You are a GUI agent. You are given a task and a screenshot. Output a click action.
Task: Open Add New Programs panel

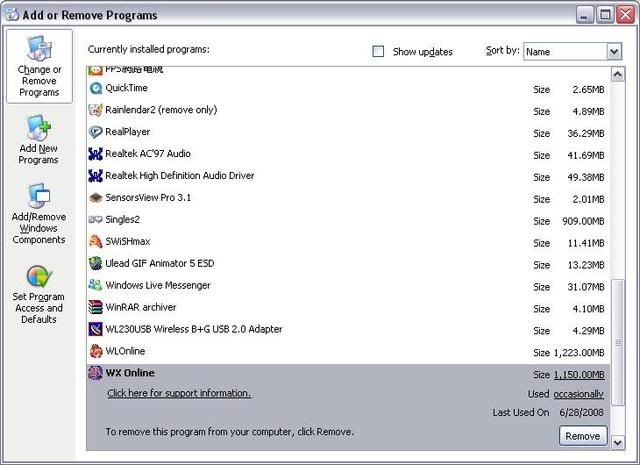(38, 140)
